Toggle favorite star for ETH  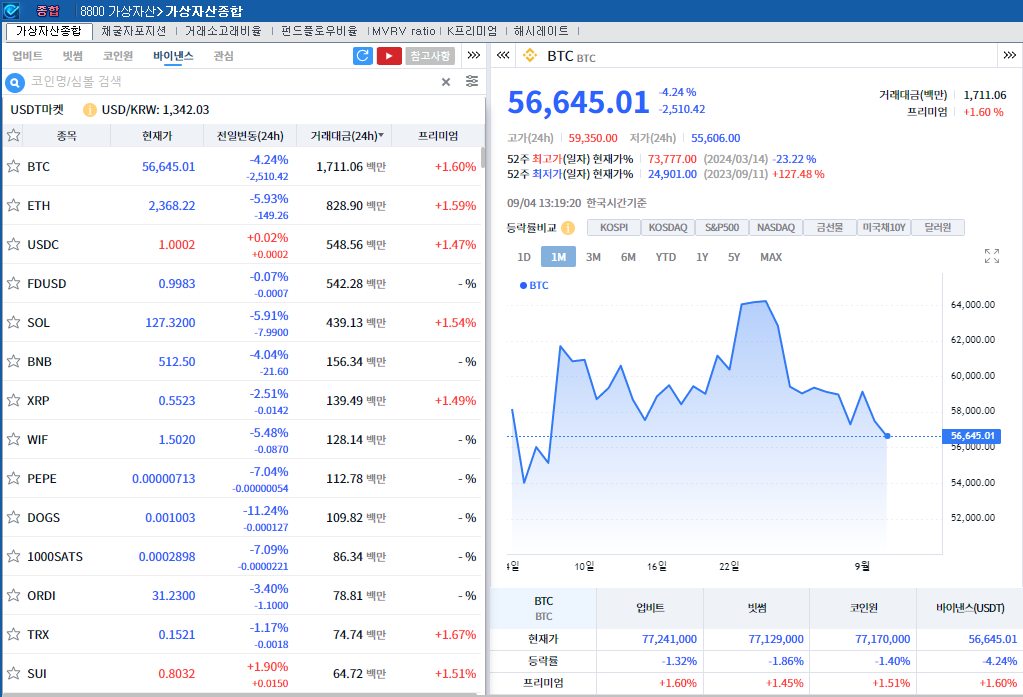coord(14,206)
